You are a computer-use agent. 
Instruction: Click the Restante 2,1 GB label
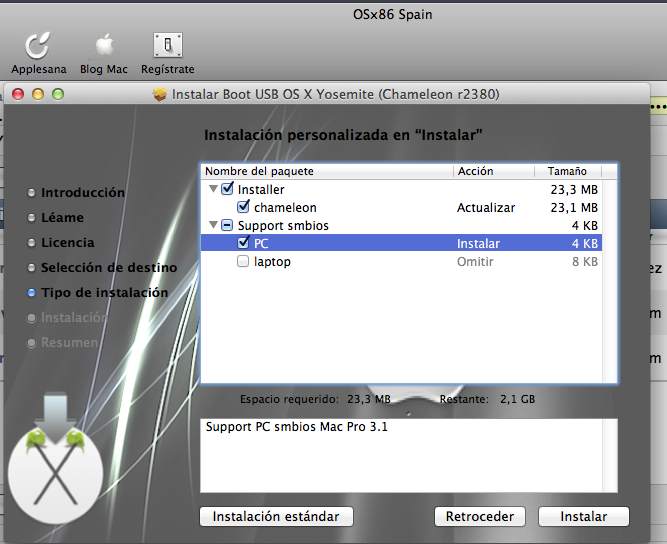(487, 399)
